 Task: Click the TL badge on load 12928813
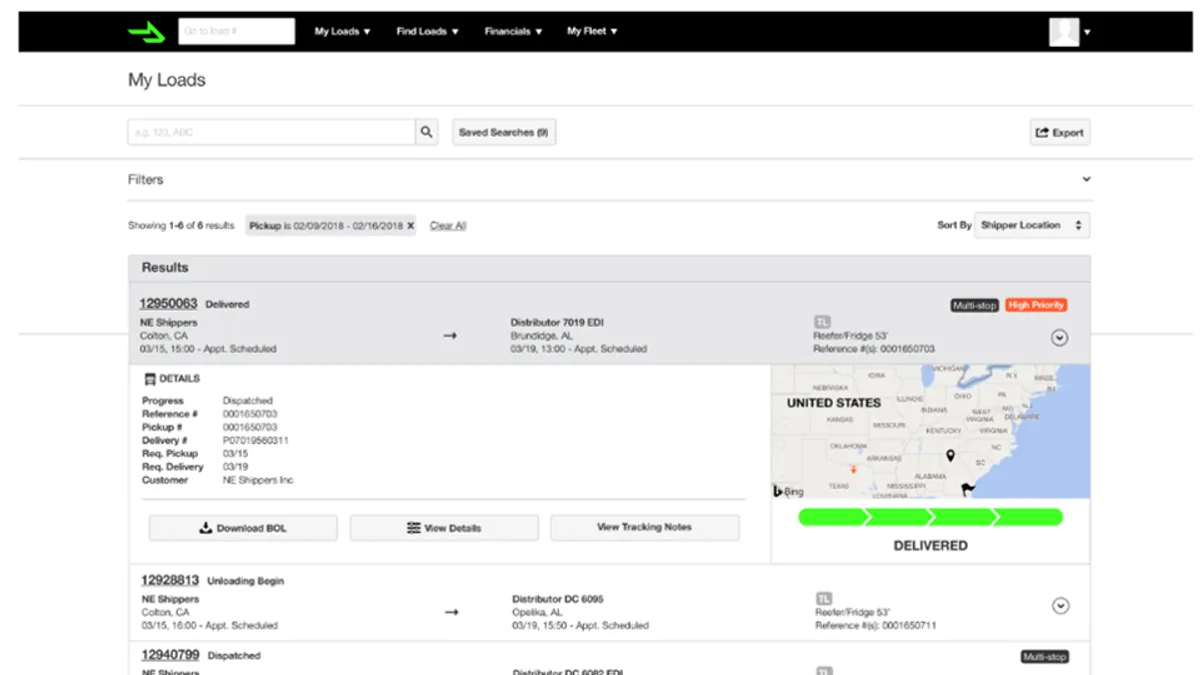tap(824, 599)
